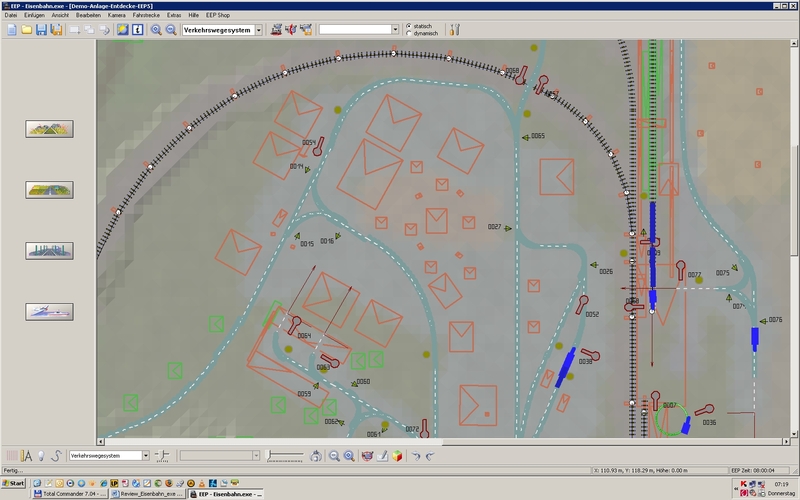This screenshot has height=500, width=800.
Task: Open the Fahrstrecke menu
Action: click(146, 15)
